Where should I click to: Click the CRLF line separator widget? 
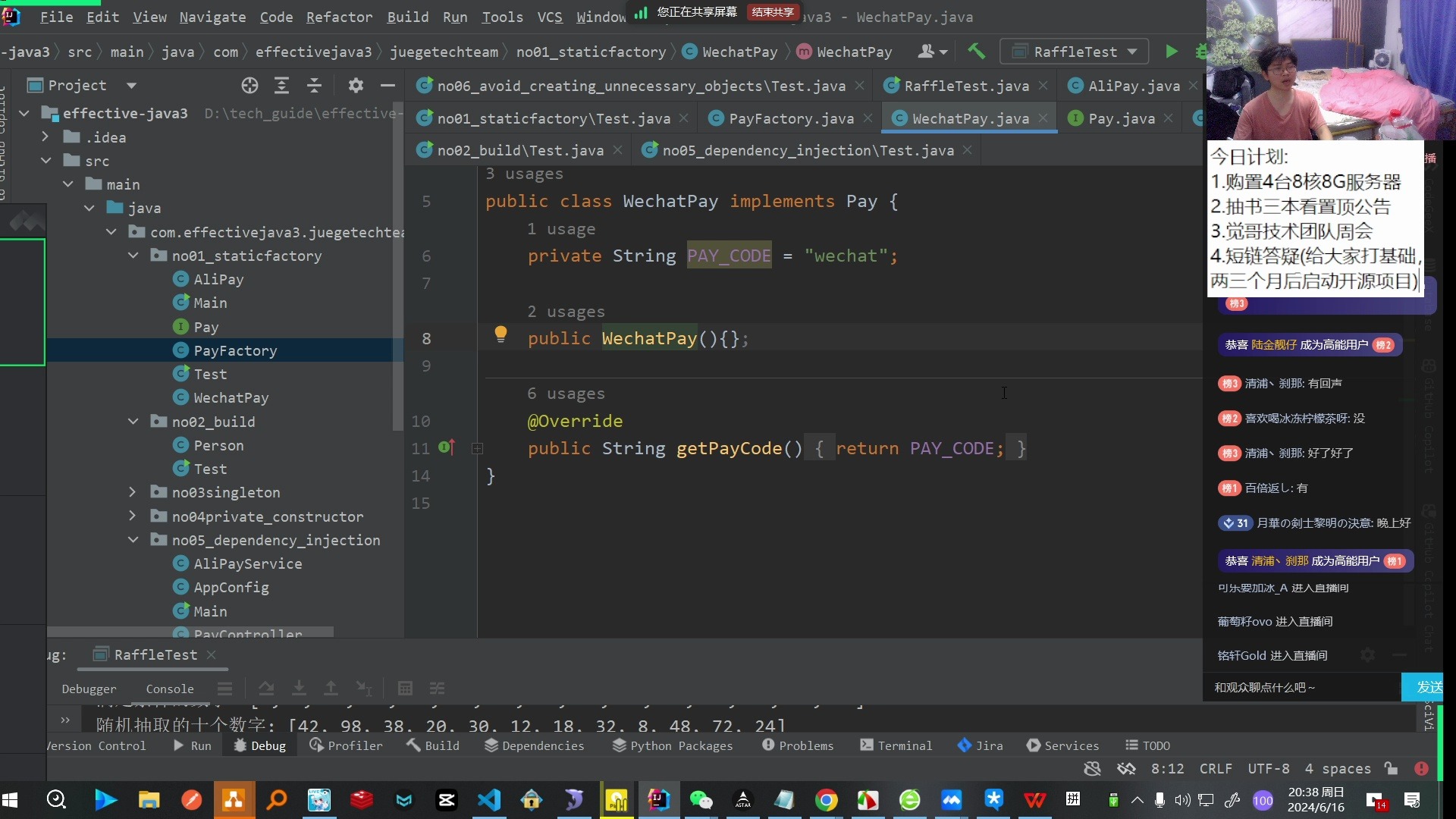pos(1216,768)
